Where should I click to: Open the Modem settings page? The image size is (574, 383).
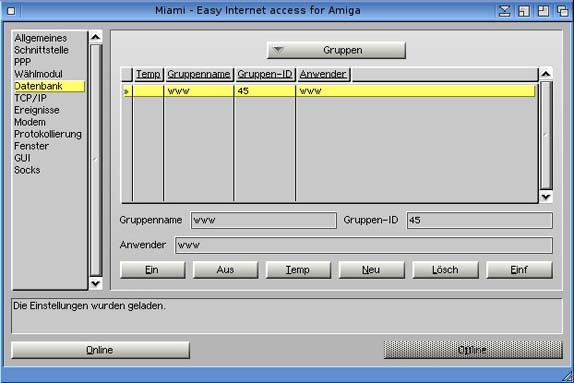pyautogui.click(x=30, y=122)
